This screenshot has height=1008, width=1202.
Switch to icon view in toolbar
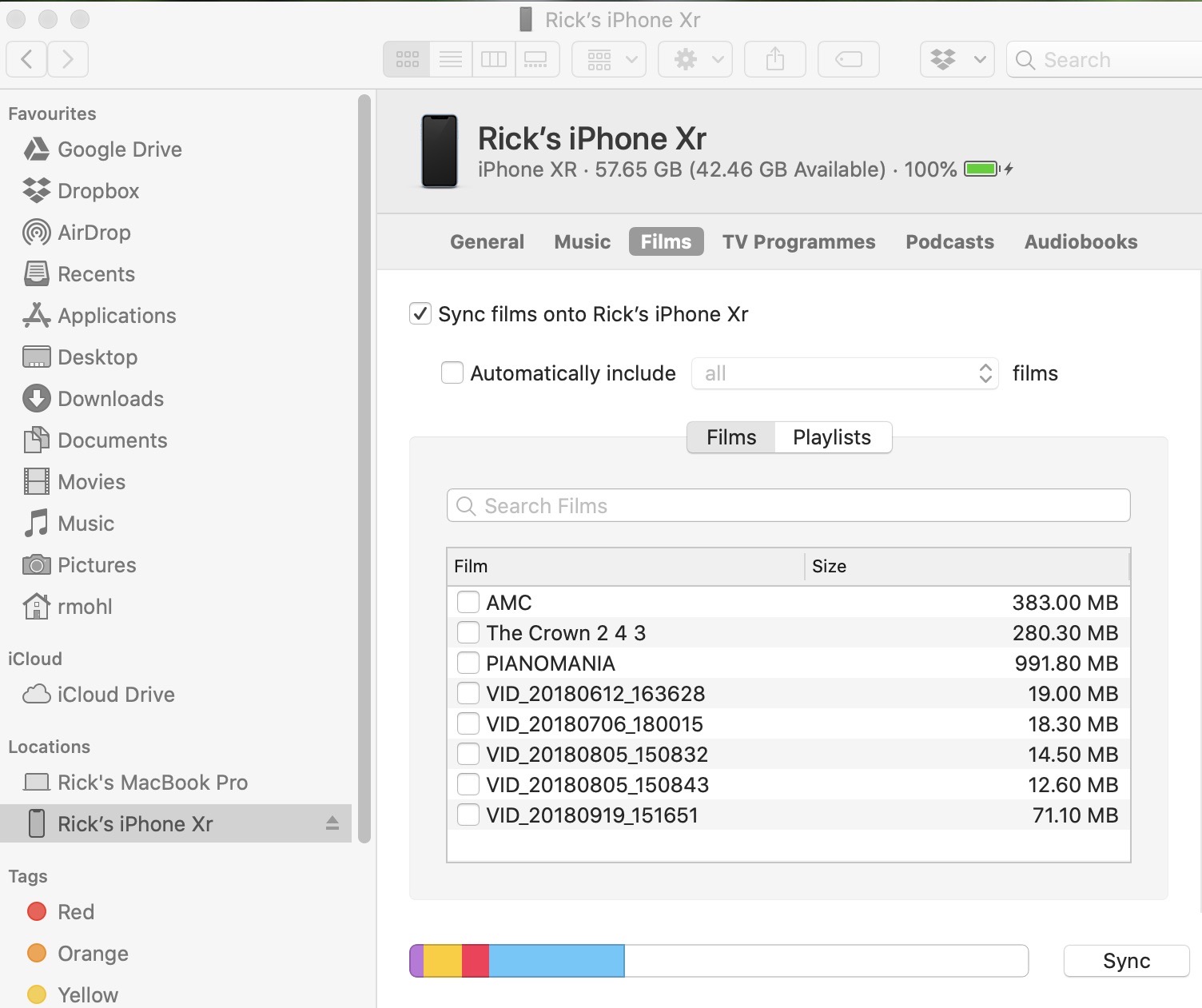[407, 59]
